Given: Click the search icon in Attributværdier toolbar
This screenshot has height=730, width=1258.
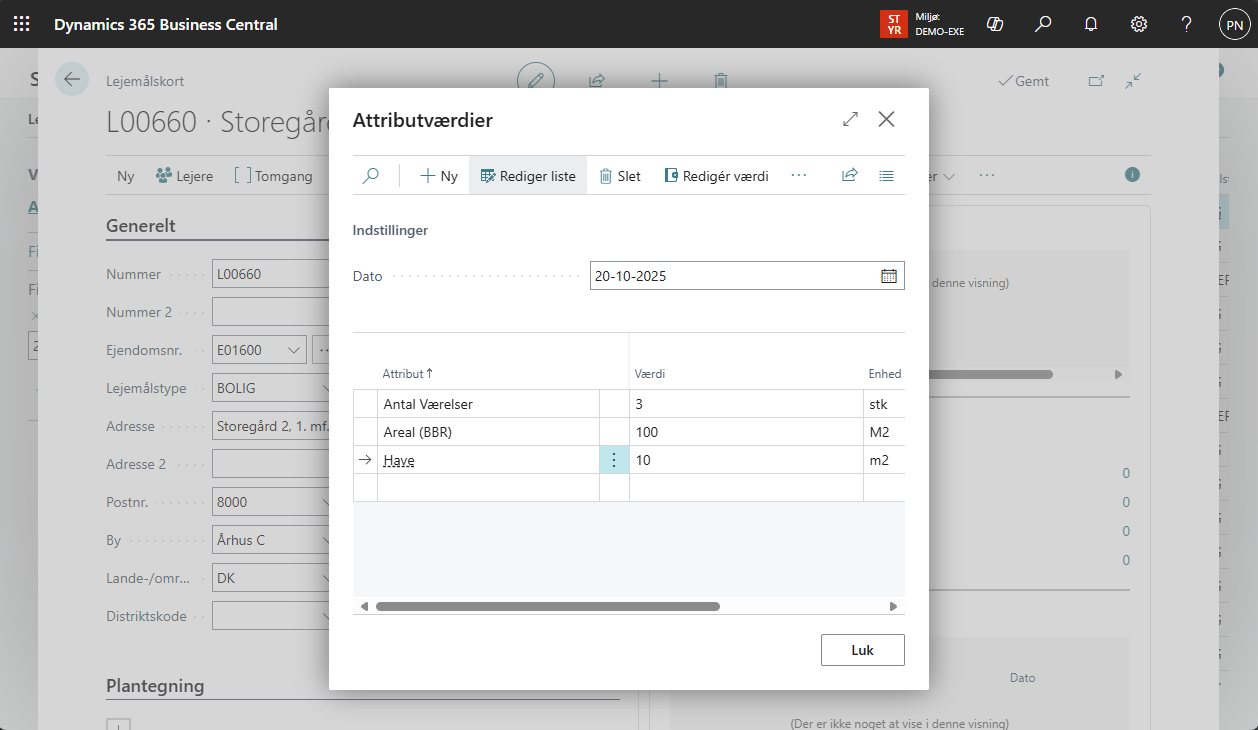Looking at the screenshot, I should click(x=371, y=176).
